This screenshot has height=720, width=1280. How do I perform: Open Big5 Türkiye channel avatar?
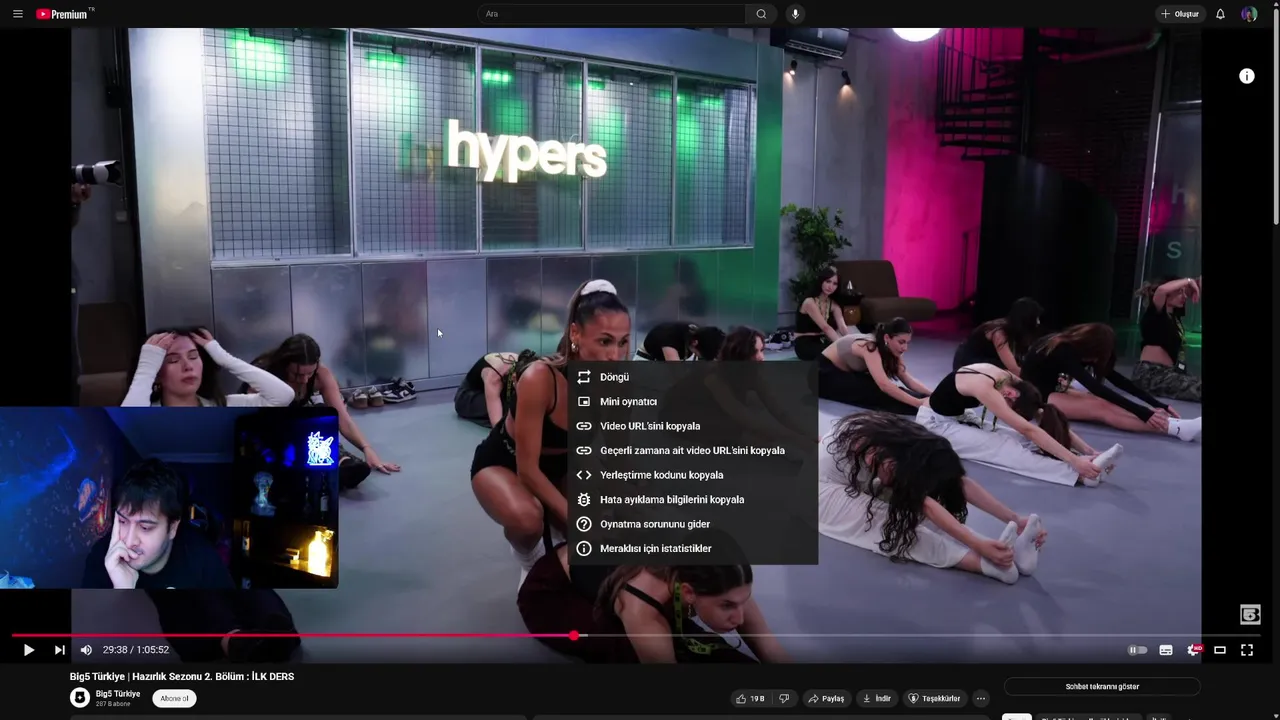tap(80, 698)
